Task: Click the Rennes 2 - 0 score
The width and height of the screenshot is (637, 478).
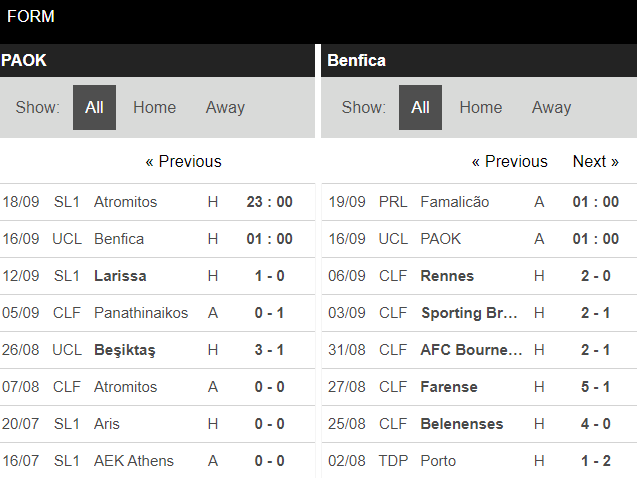Action: tap(596, 276)
